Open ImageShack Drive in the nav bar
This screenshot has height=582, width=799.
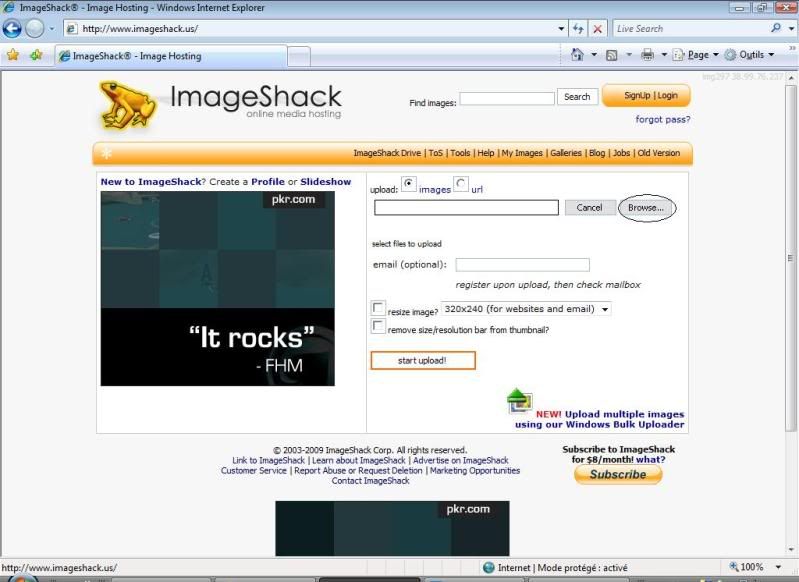click(x=387, y=153)
